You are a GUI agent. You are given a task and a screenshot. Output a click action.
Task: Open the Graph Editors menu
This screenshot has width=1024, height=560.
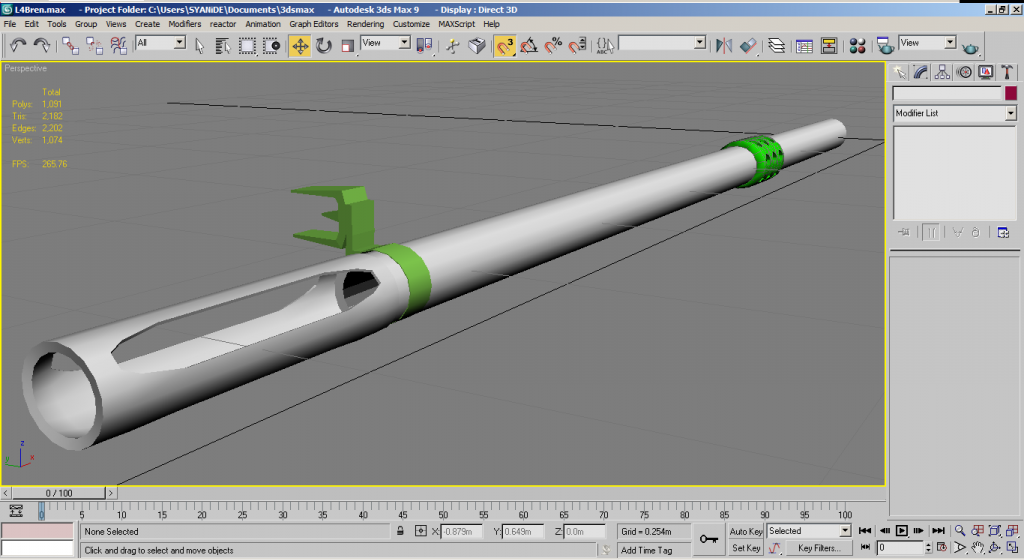pos(313,23)
